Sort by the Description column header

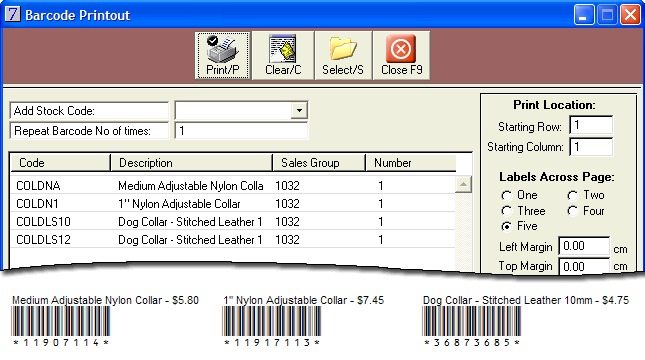(x=192, y=163)
